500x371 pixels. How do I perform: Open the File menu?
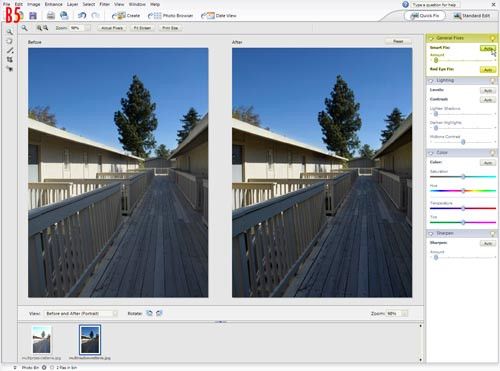[x=6, y=4]
